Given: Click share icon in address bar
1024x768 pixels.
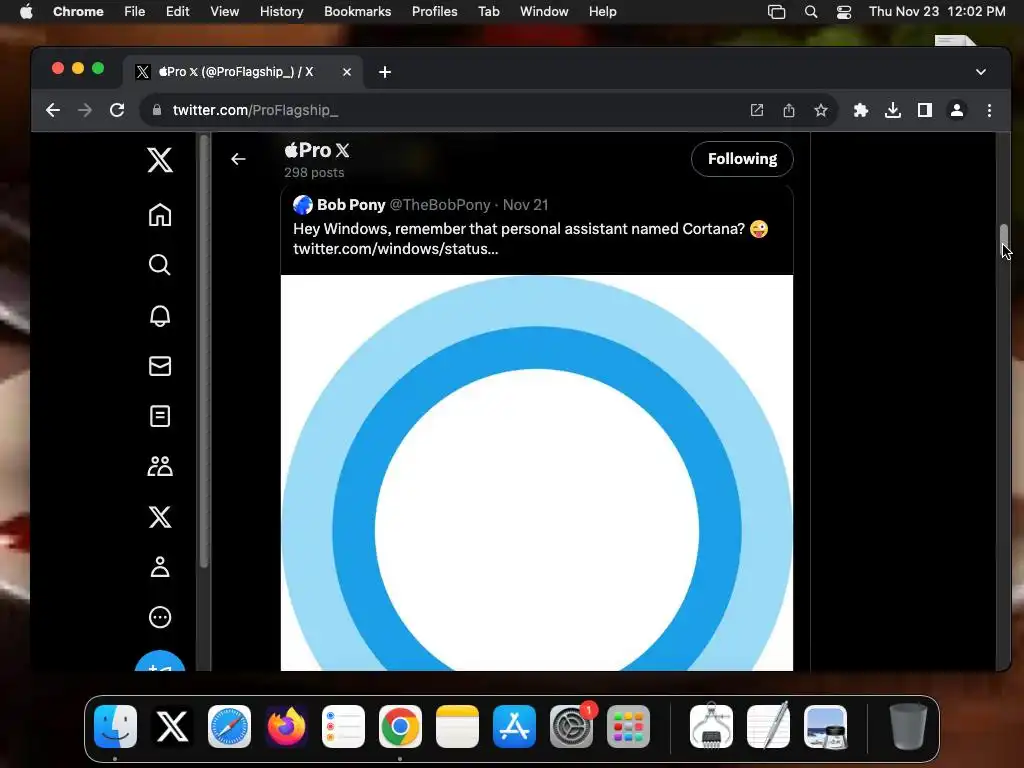Looking at the screenshot, I should tap(789, 110).
